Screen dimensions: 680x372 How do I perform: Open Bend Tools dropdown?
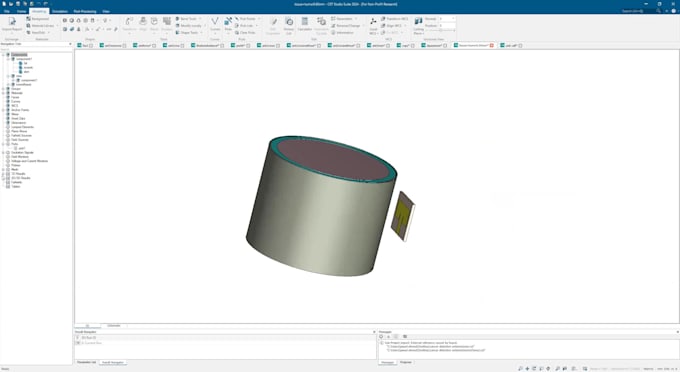[x=188, y=19]
